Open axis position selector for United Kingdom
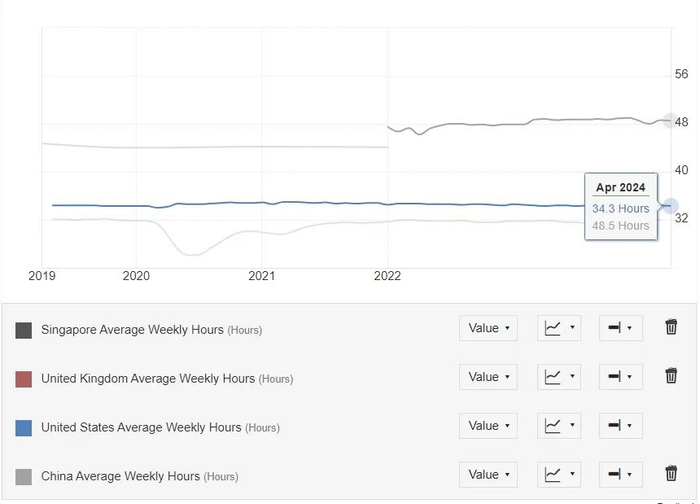Viewport: 700px width, 504px height. 620,377
